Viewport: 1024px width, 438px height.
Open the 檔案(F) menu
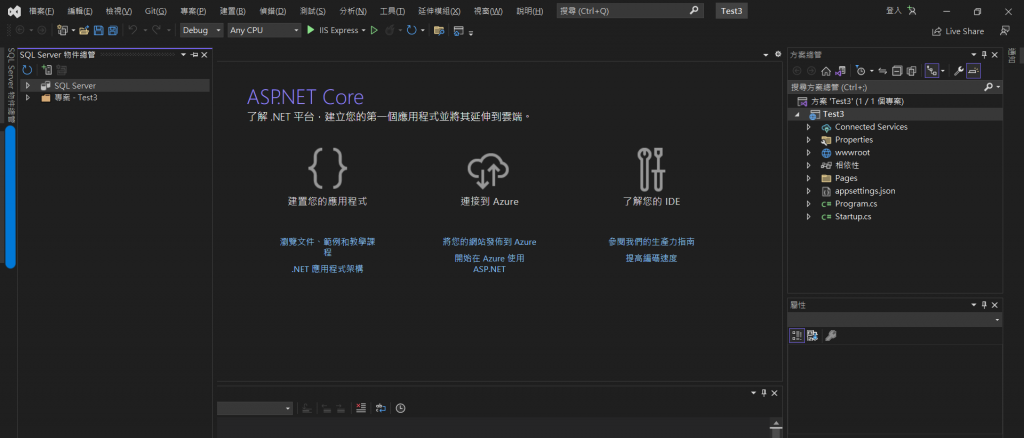(x=41, y=11)
